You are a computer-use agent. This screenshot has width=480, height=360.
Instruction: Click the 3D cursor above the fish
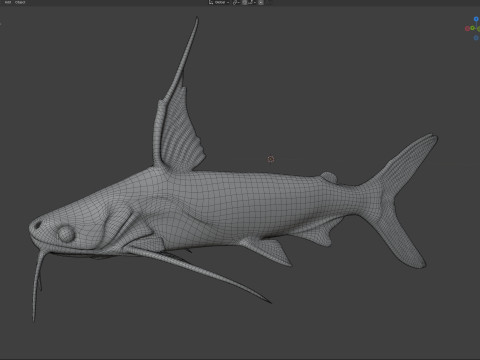pyautogui.click(x=271, y=159)
